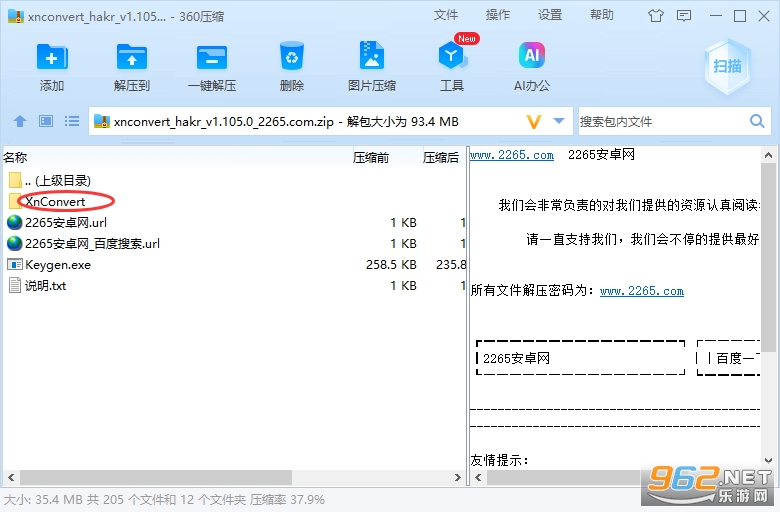Open the 文件 menu

[x=446, y=15]
